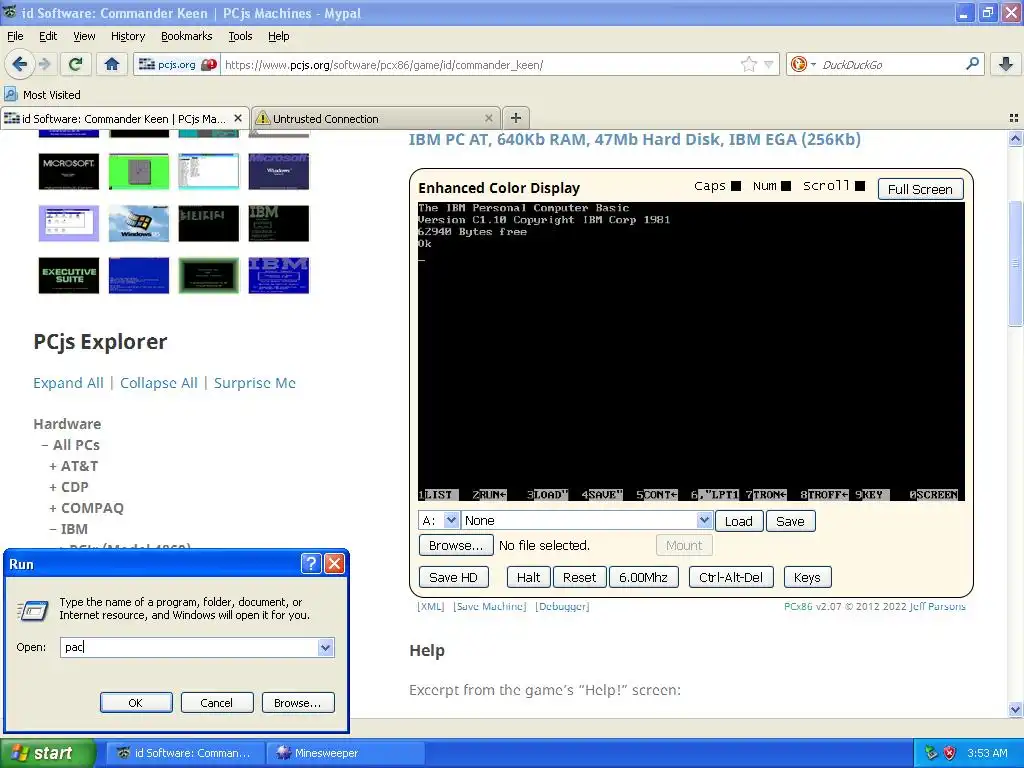This screenshot has width=1024, height=768.
Task: Click the Open field in Run dialog
Action: click(188, 647)
